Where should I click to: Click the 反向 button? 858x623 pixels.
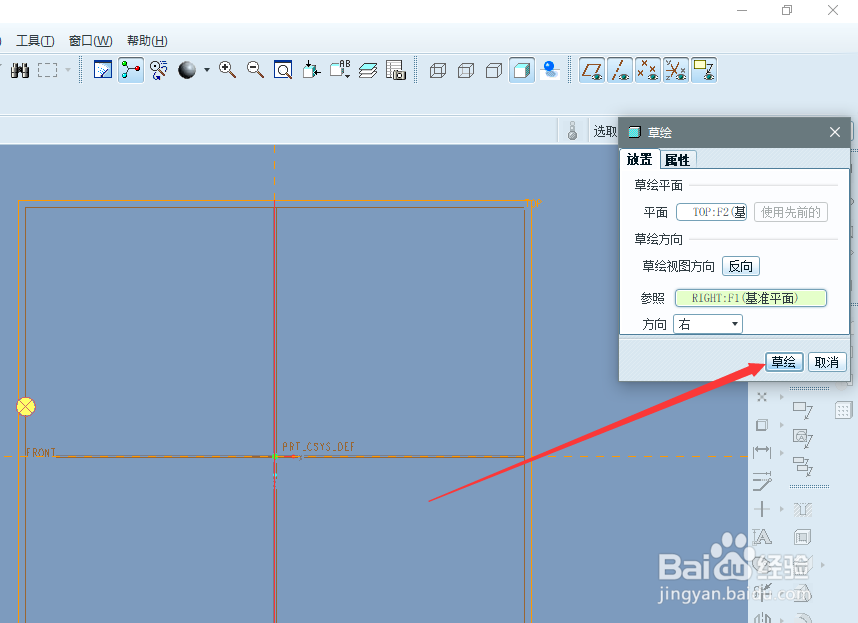(x=741, y=266)
